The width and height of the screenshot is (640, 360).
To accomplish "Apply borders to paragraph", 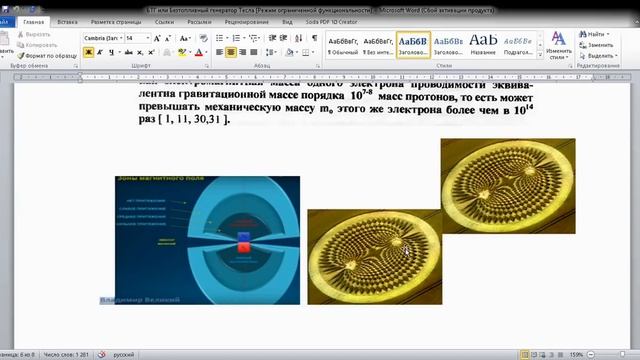I will (x=305, y=52).
